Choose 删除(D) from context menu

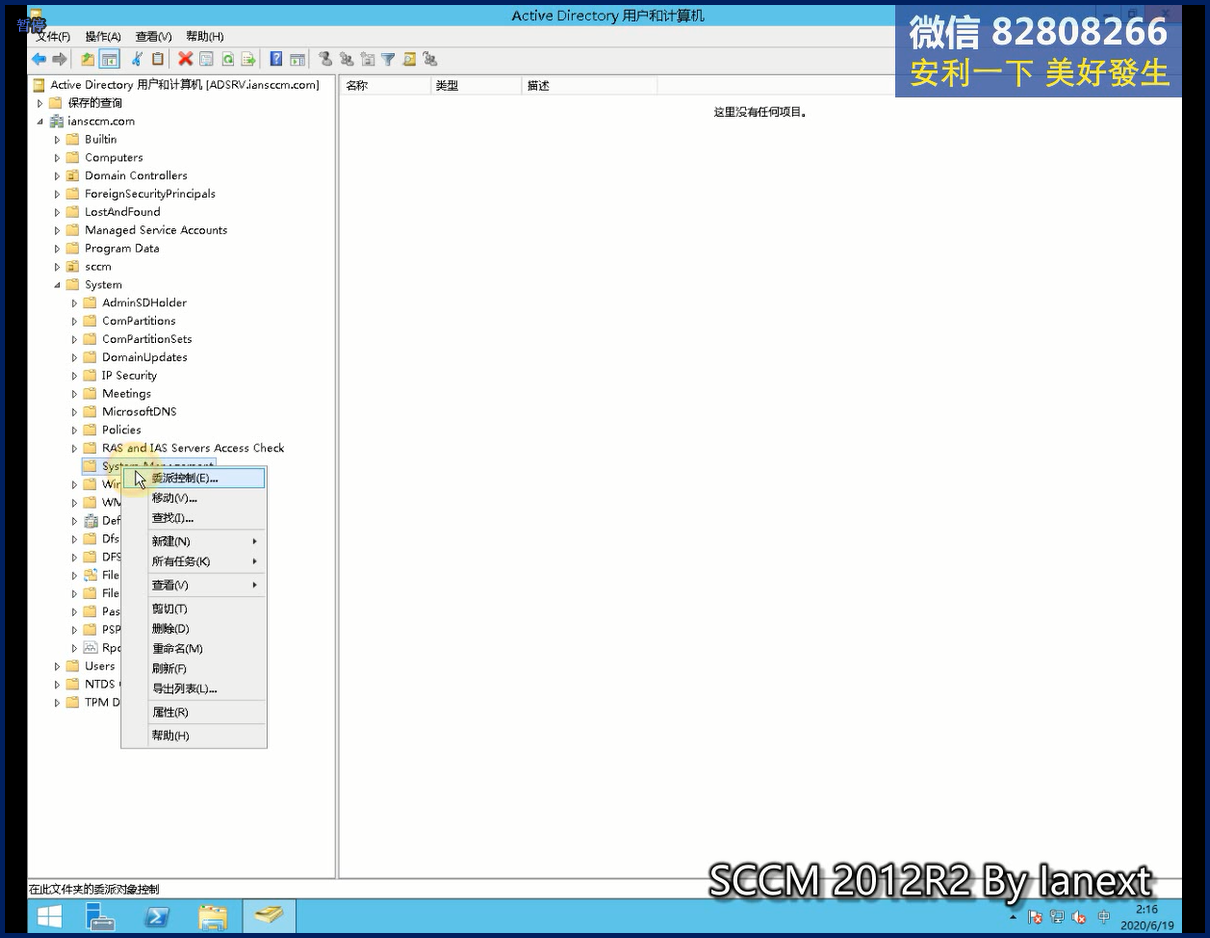click(x=194, y=629)
